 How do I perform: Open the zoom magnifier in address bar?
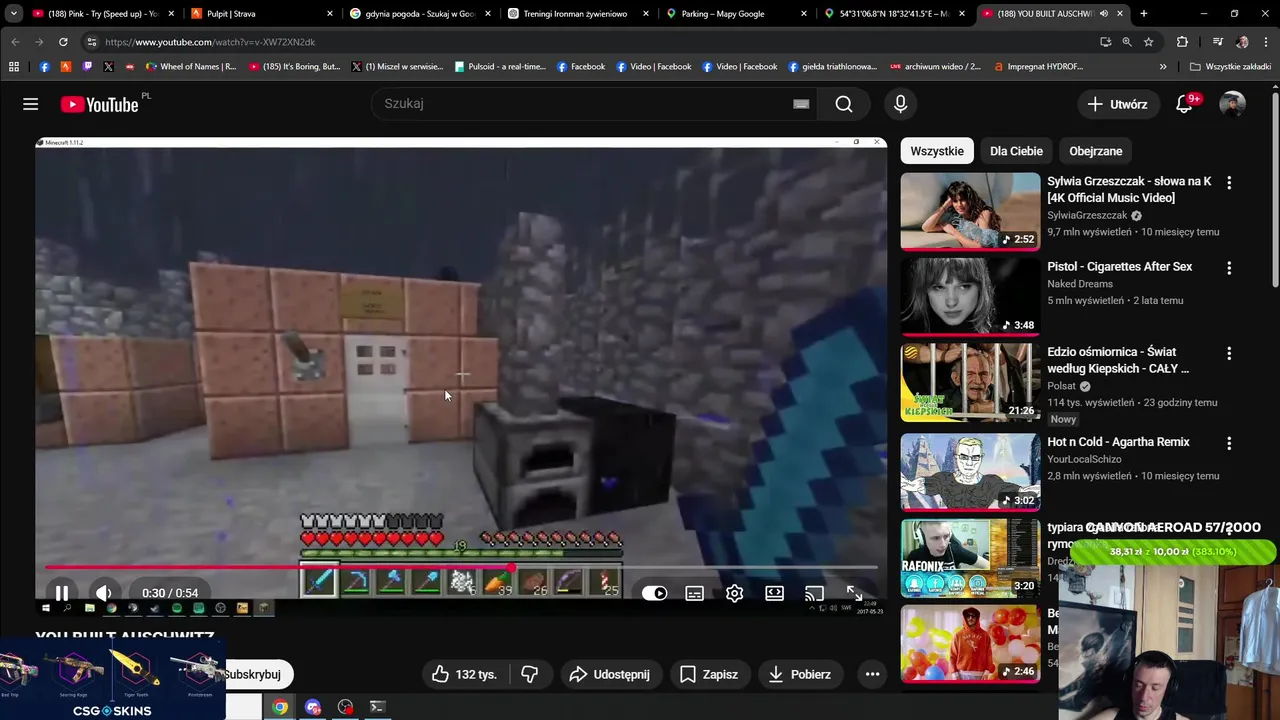tap(1127, 42)
